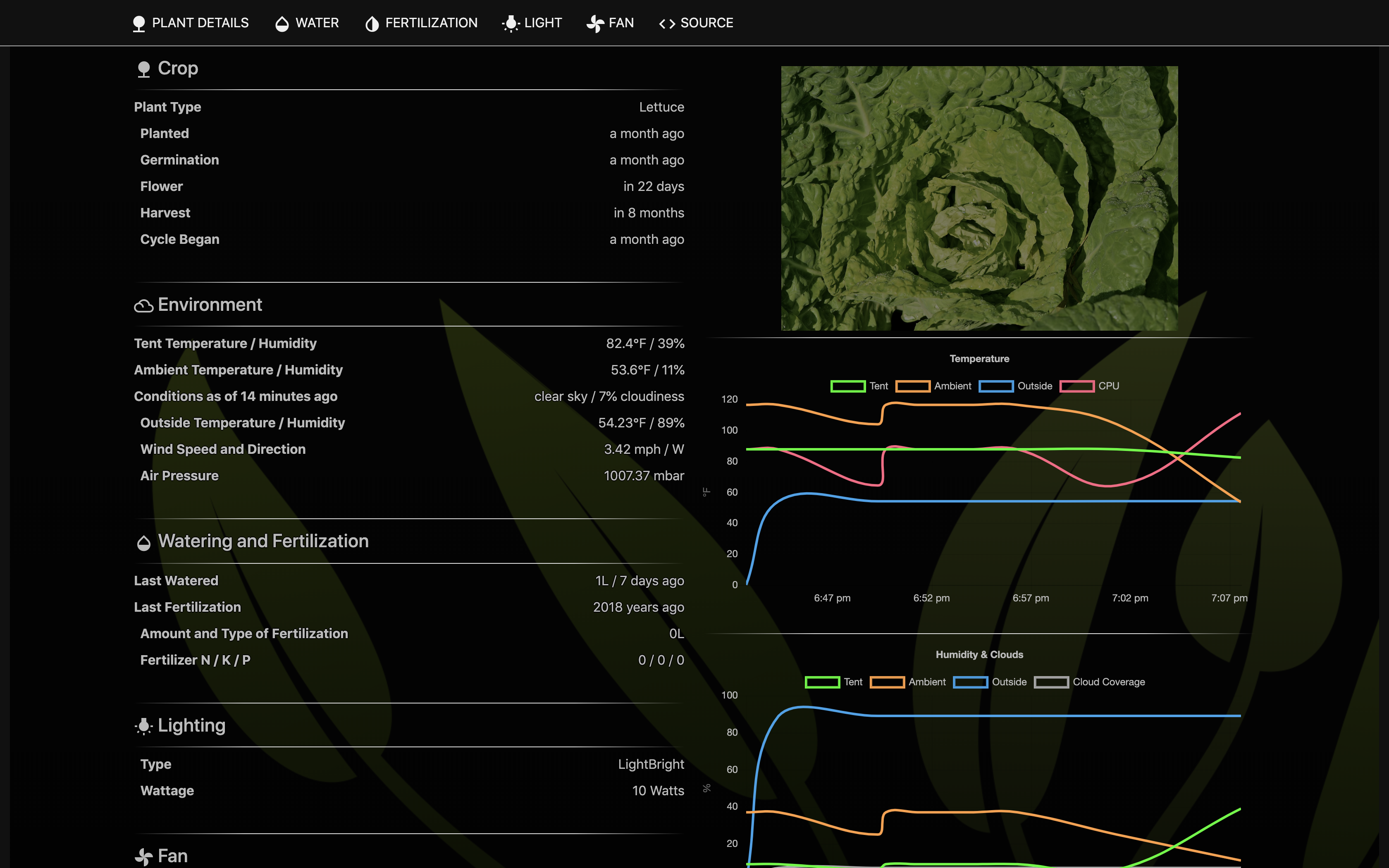Click the fan blade icon in nav
Screen dimensions: 1389x868
595,24
